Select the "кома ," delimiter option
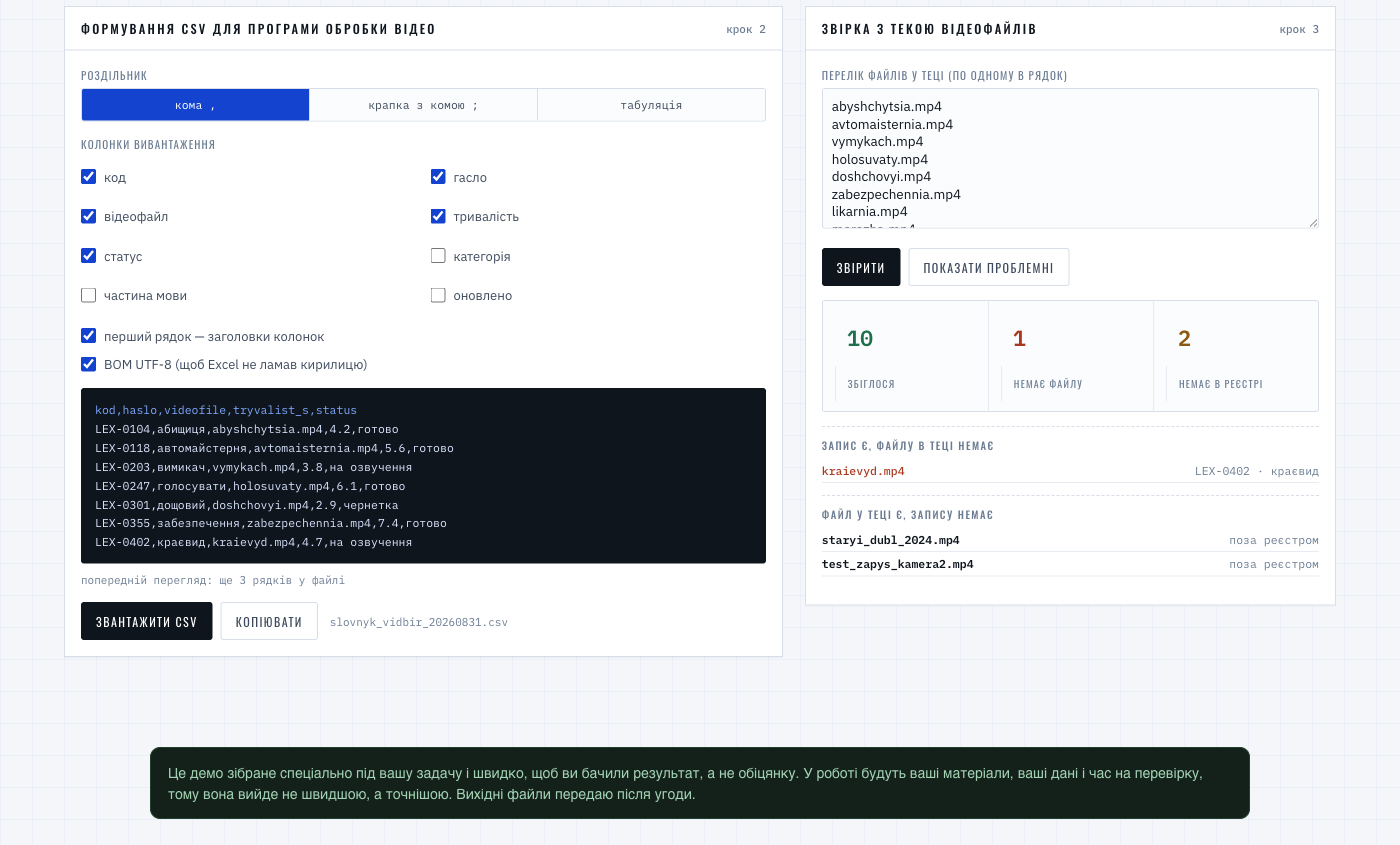 196,105
